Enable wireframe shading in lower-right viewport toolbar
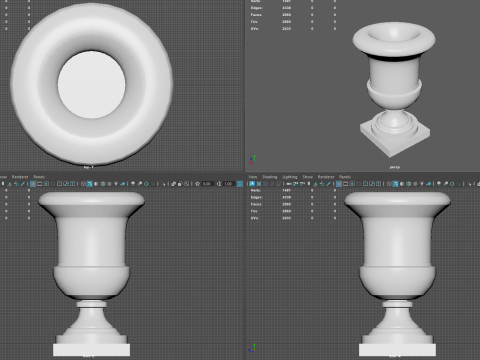This screenshot has width=480, height=360. pyautogui.click(x=389, y=184)
